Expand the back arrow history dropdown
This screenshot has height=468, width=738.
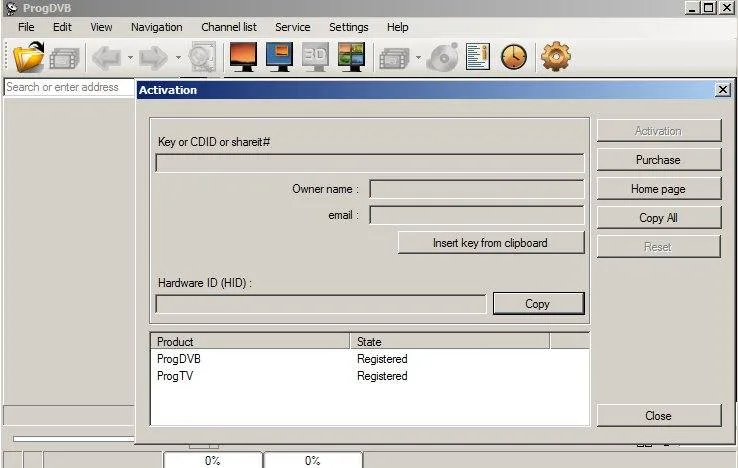[130, 58]
